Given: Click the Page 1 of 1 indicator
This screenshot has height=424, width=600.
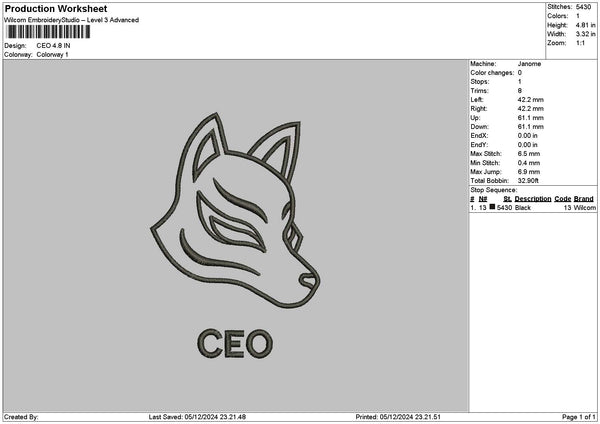Looking at the screenshot, I should 579,417.
